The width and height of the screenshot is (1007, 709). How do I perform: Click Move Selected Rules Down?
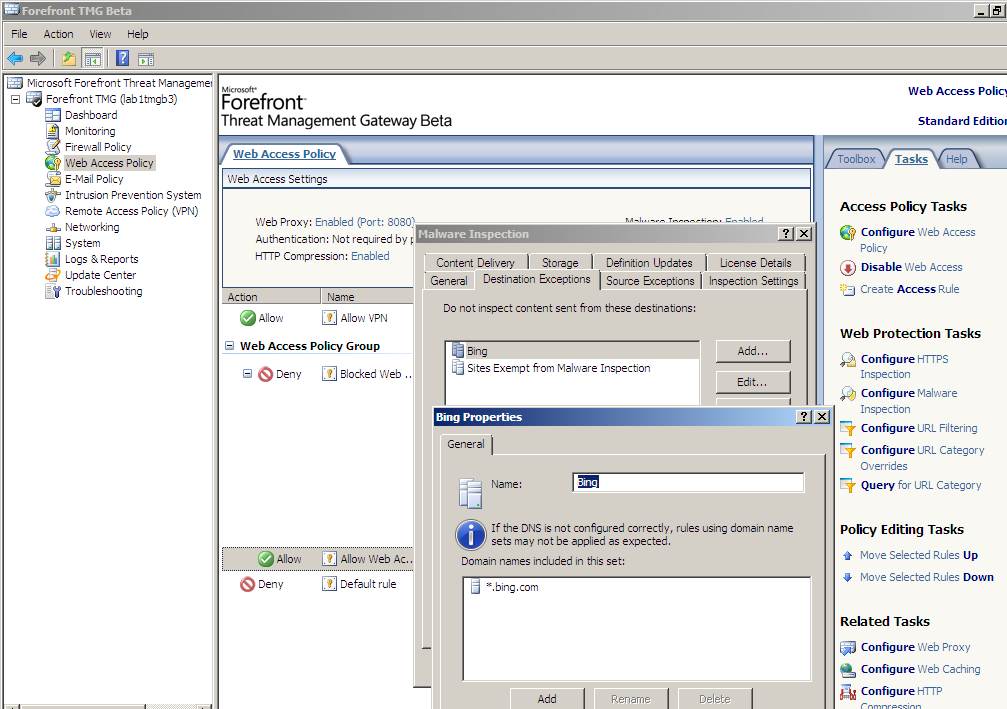(x=926, y=577)
